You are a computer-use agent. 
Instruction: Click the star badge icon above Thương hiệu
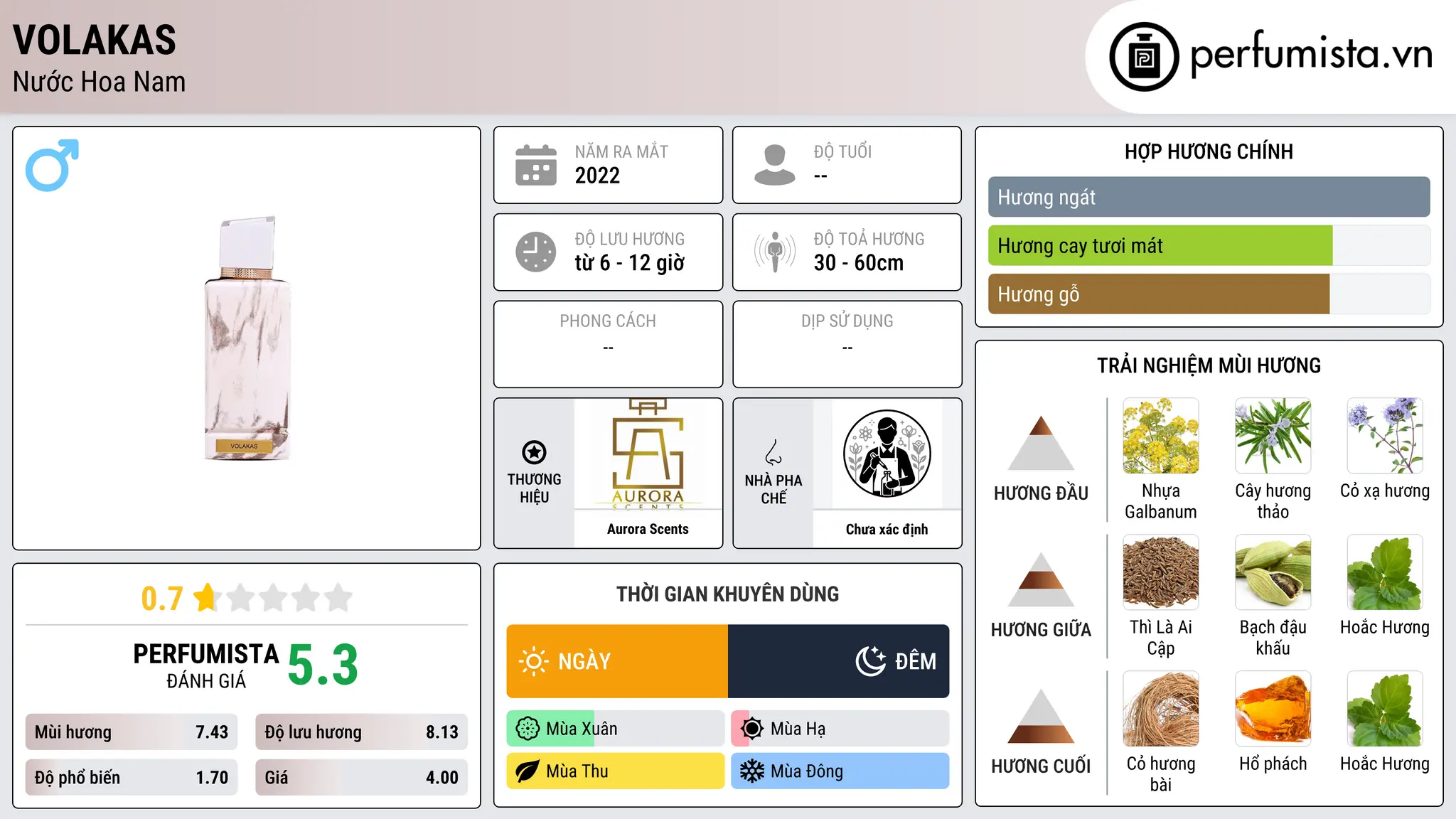tap(534, 452)
